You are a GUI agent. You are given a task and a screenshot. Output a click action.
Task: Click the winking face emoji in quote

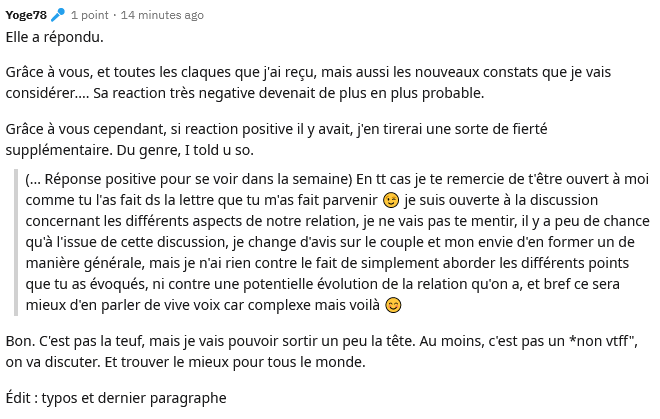pos(391,200)
